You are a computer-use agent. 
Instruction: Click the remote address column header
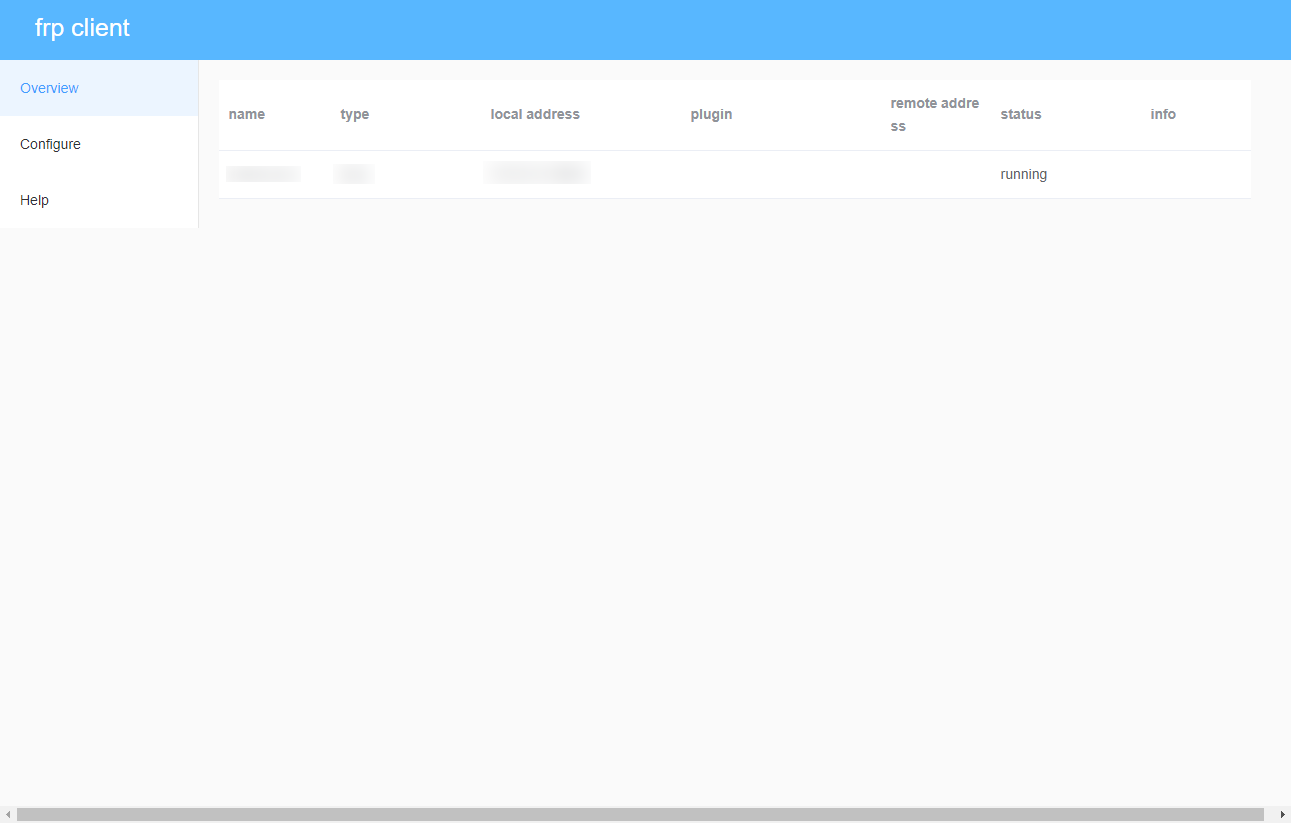tap(935, 114)
